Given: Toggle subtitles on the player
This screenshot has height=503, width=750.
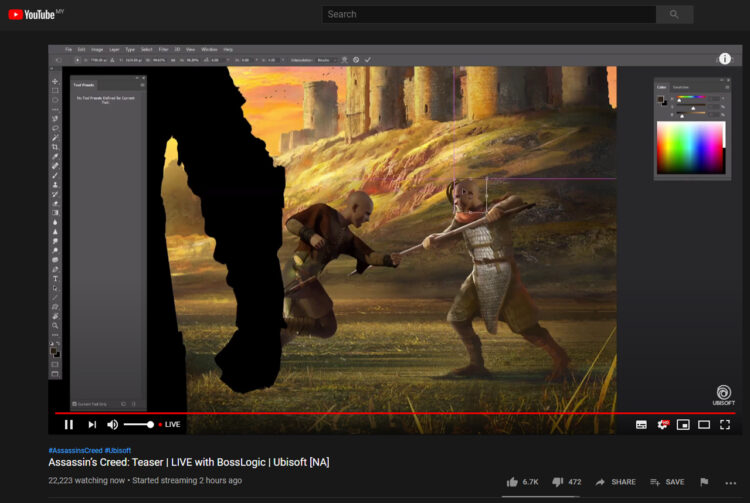Looking at the screenshot, I should pyautogui.click(x=641, y=425).
